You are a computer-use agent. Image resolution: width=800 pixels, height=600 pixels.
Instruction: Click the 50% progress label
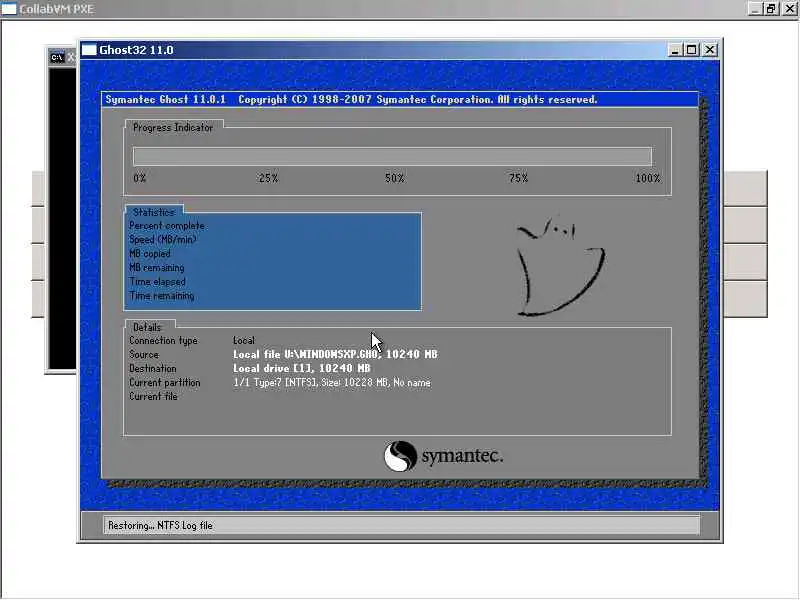[x=394, y=178]
